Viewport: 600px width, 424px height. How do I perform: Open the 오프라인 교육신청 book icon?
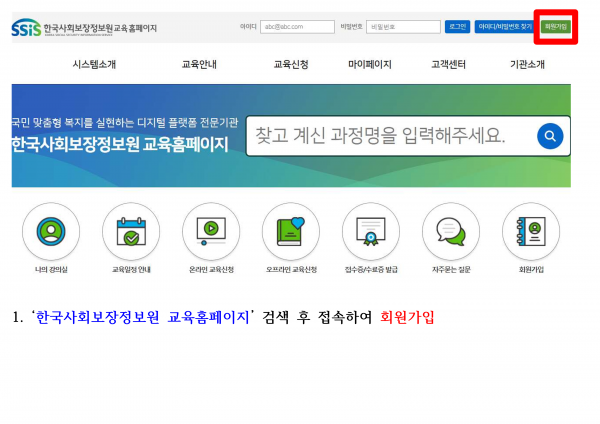(x=291, y=232)
